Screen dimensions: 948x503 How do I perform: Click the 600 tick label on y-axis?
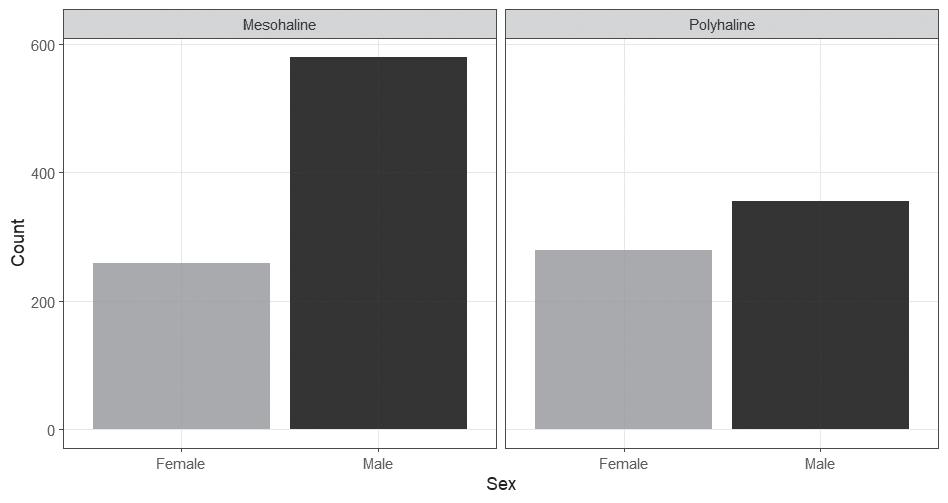coord(45,45)
